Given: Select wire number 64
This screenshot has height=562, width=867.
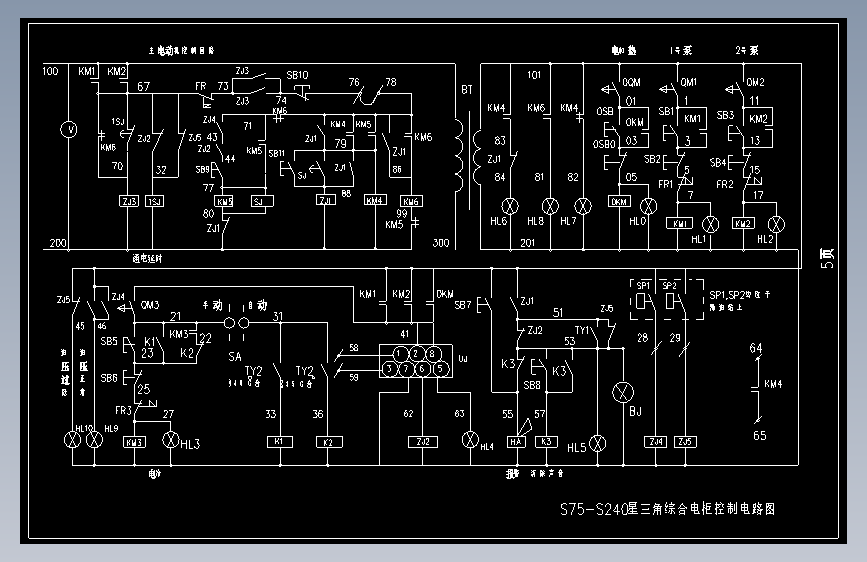Looking at the screenshot, I should coord(756,348).
